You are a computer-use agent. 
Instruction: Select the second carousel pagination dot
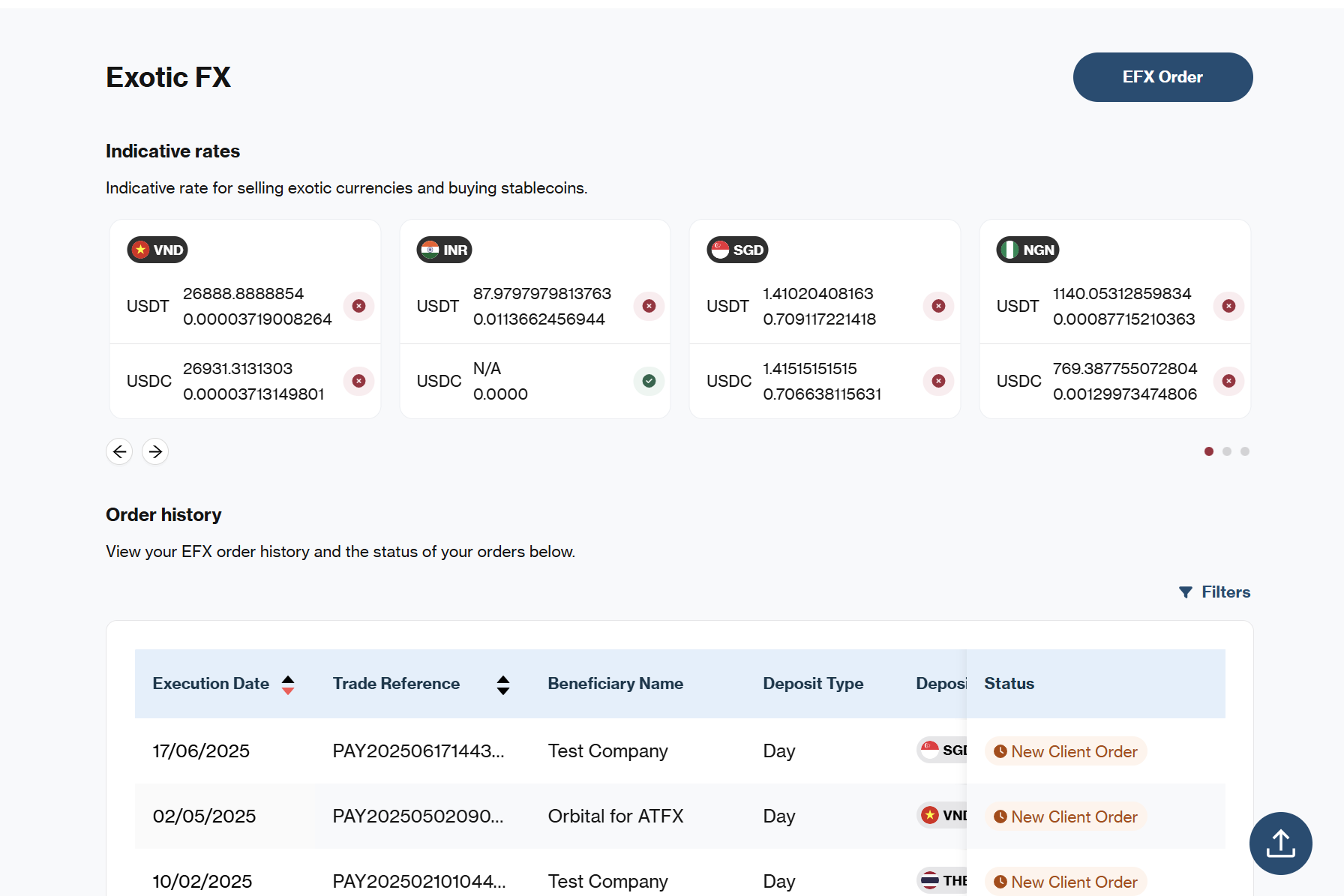[1227, 451]
